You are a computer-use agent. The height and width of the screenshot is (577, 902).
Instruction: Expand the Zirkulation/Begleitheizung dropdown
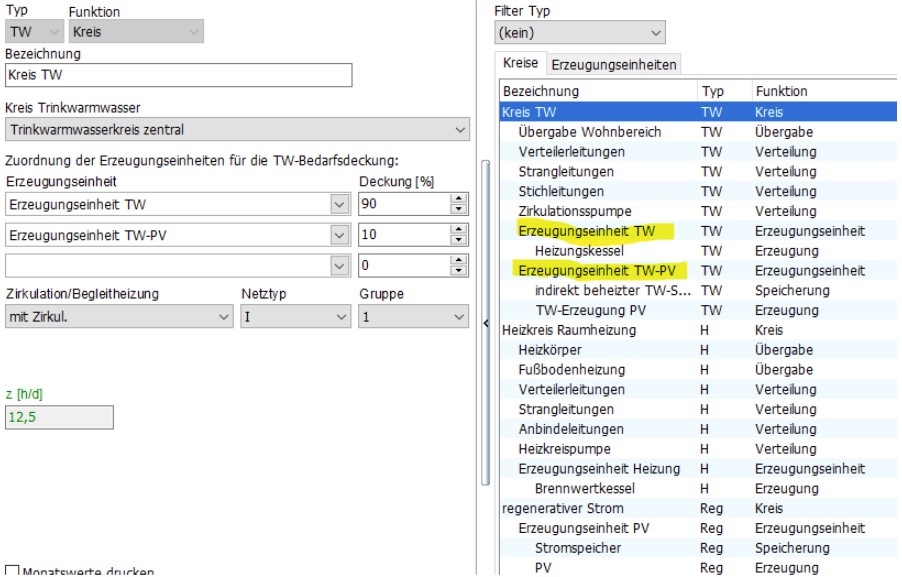pos(223,316)
